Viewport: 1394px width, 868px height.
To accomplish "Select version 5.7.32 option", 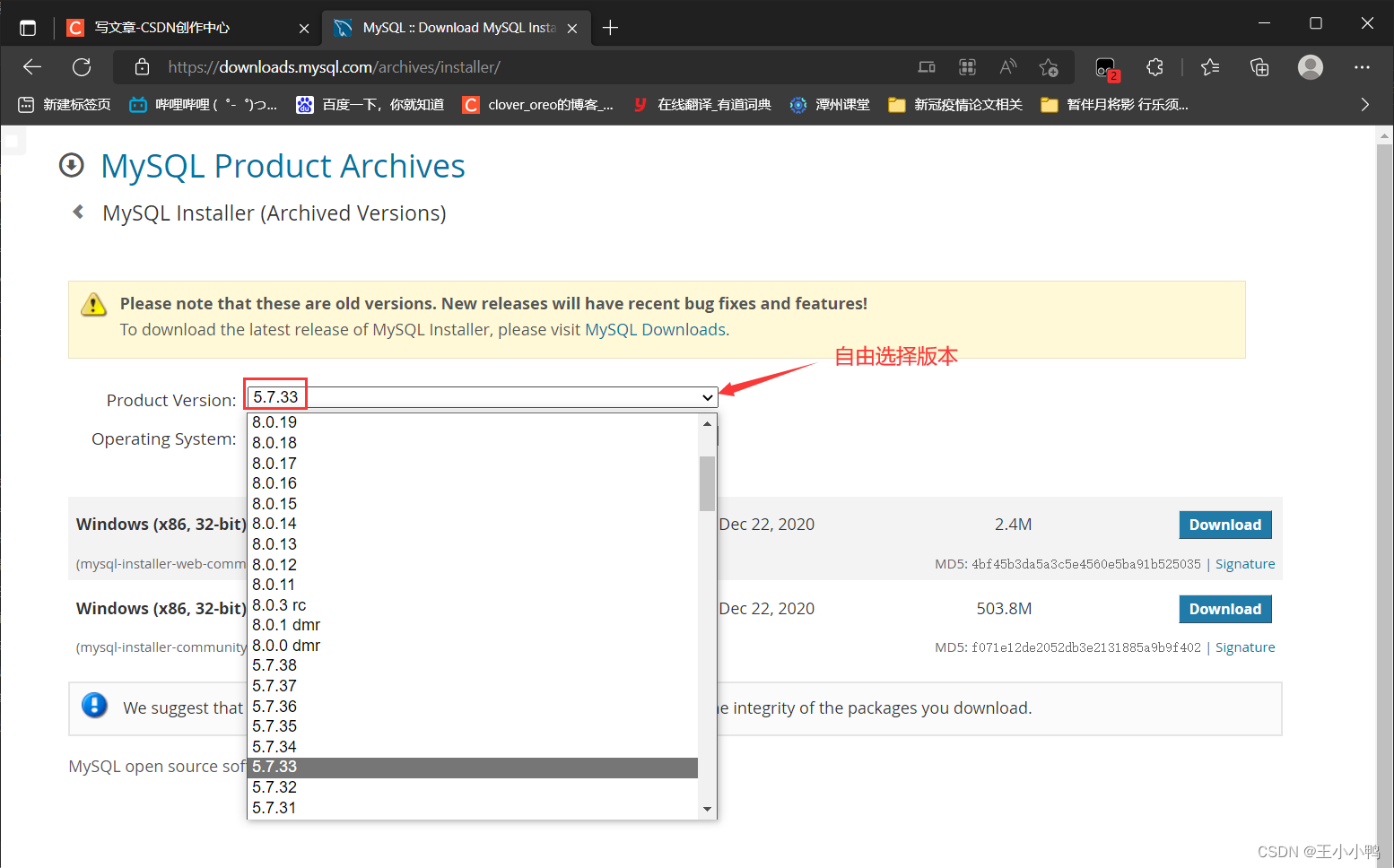I will 473,787.
